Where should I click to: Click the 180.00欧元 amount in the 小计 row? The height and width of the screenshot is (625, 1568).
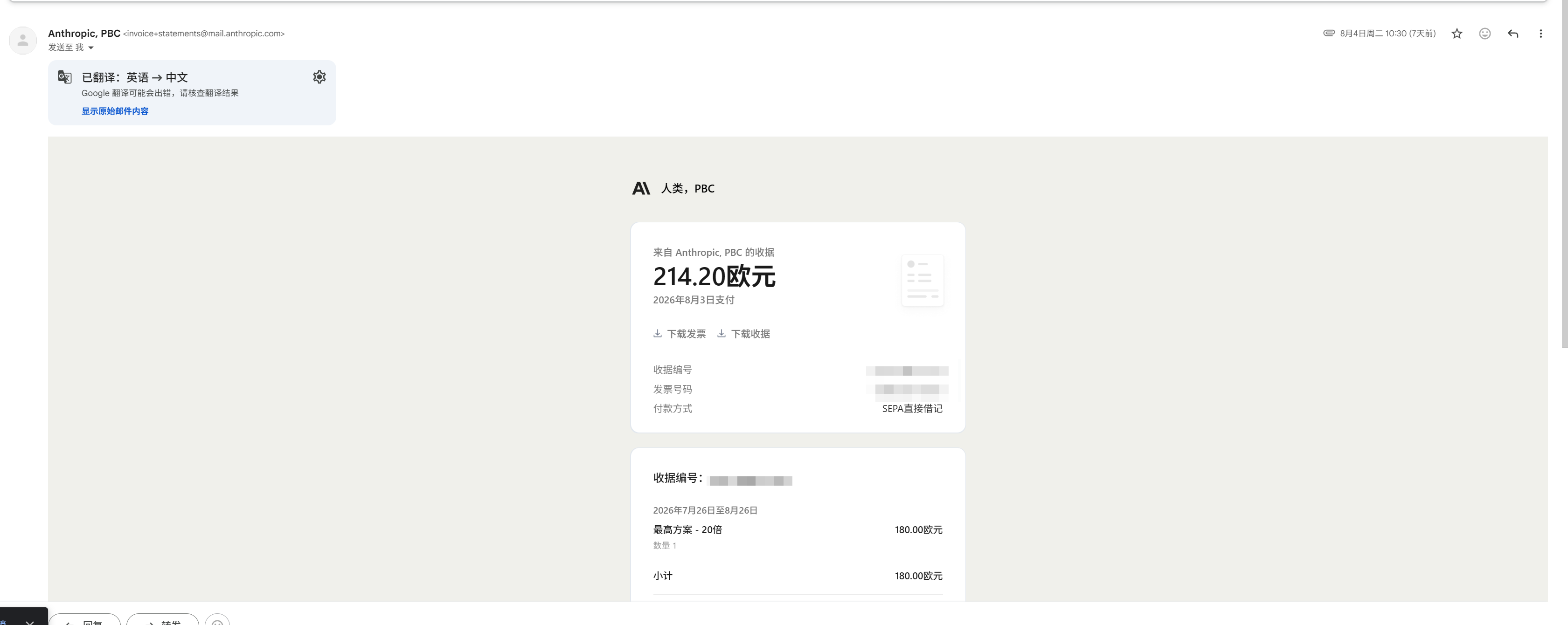coord(918,576)
